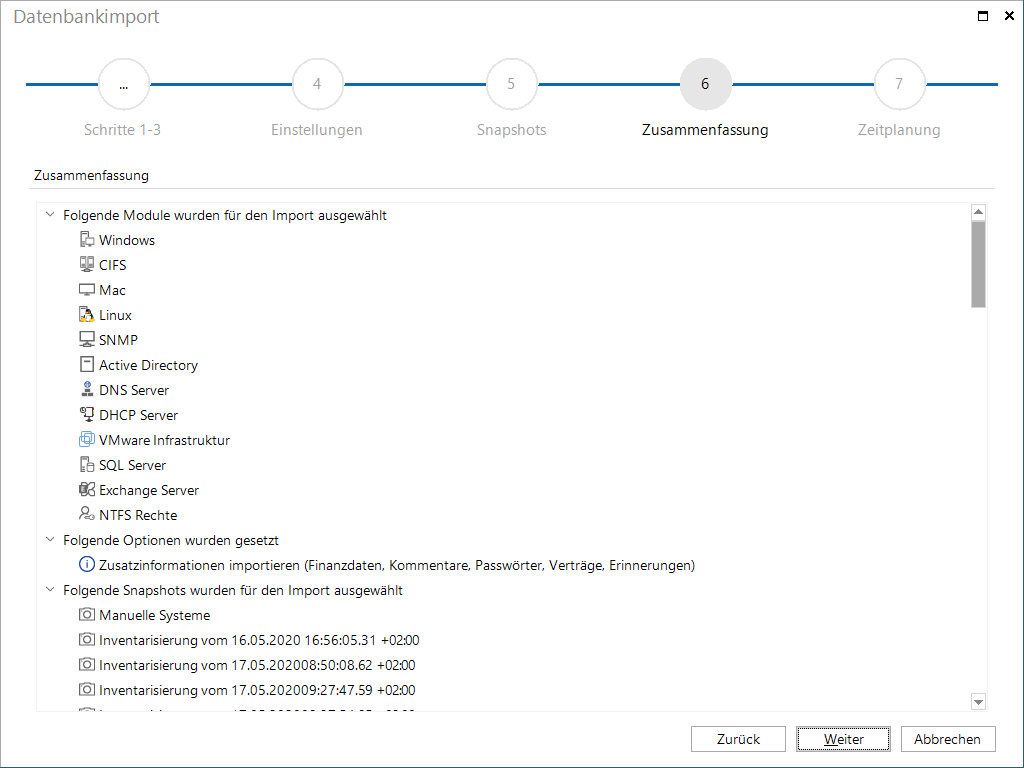
Task: Collapse the 'Folgende Snapshots' section
Action: pyautogui.click(x=50, y=589)
